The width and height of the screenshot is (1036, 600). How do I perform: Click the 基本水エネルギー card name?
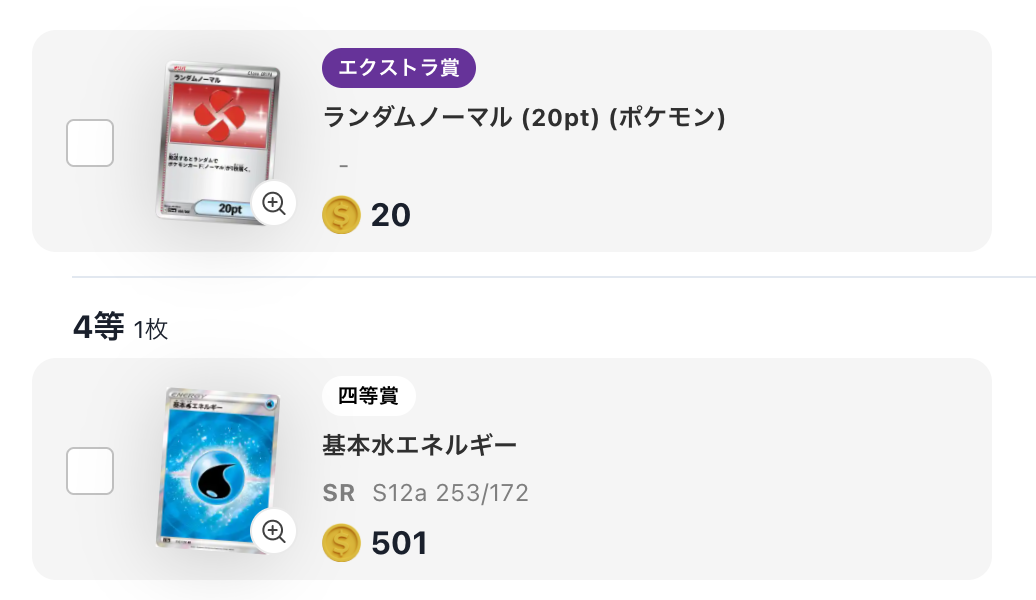click(418, 444)
